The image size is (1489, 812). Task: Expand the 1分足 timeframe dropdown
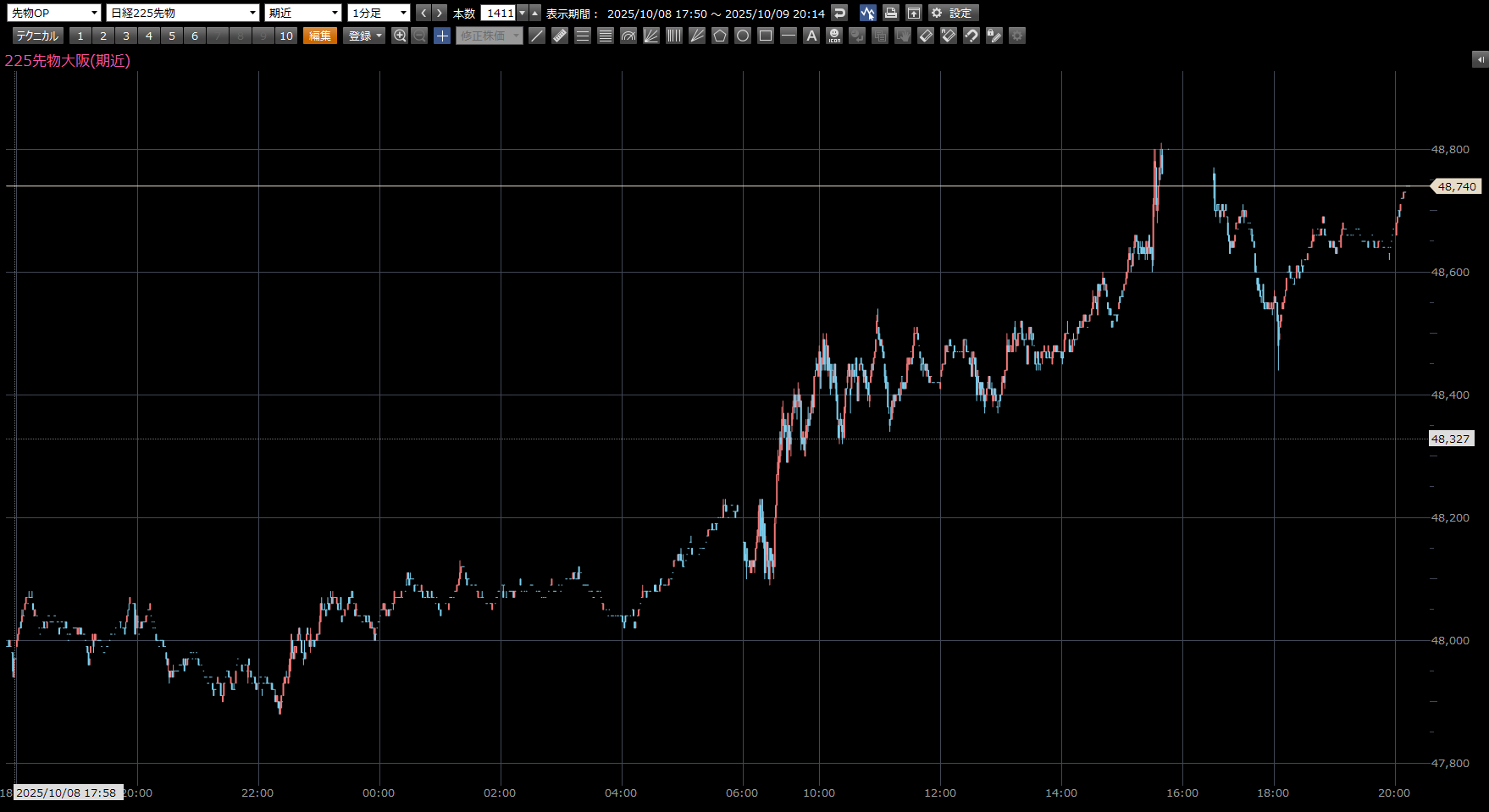click(379, 13)
